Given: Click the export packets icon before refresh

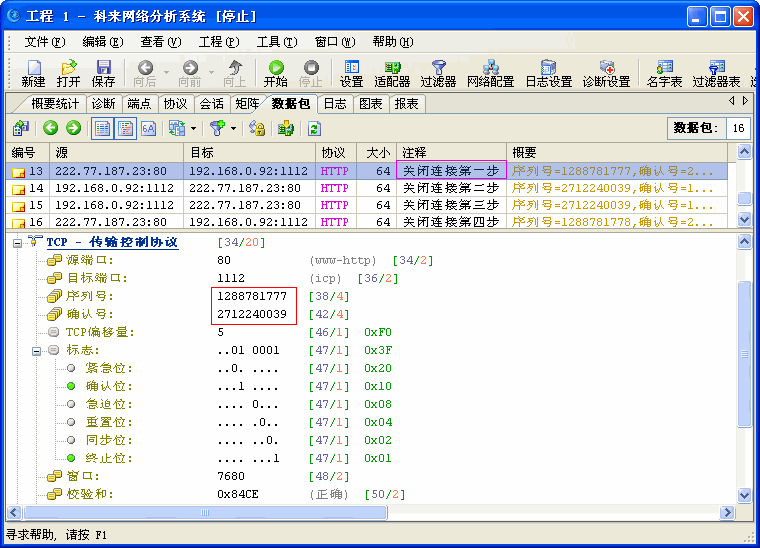Looking at the screenshot, I should click(x=285, y=128).
